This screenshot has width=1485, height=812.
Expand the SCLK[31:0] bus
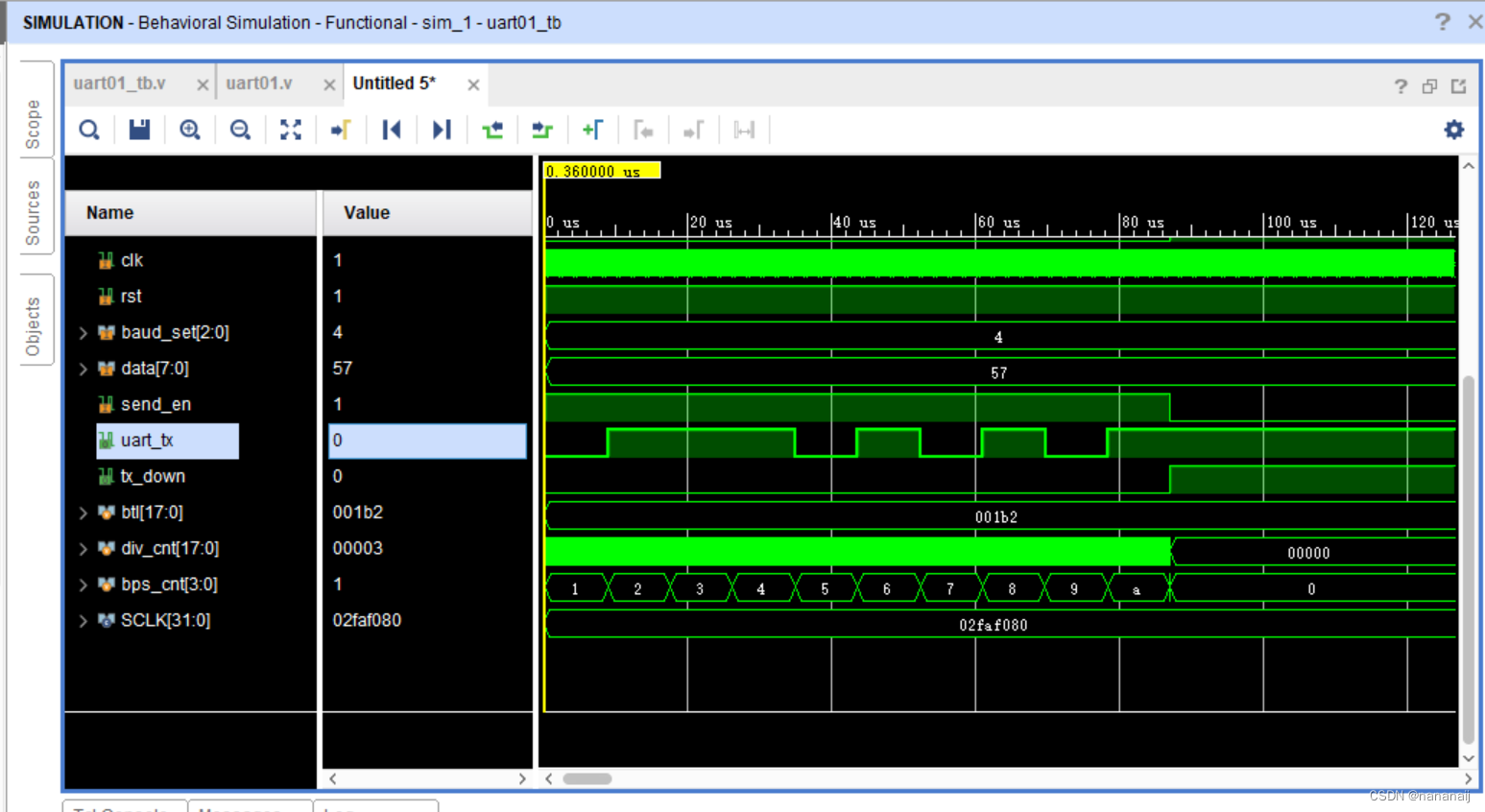pyautogui.click(x=84, y=621)
